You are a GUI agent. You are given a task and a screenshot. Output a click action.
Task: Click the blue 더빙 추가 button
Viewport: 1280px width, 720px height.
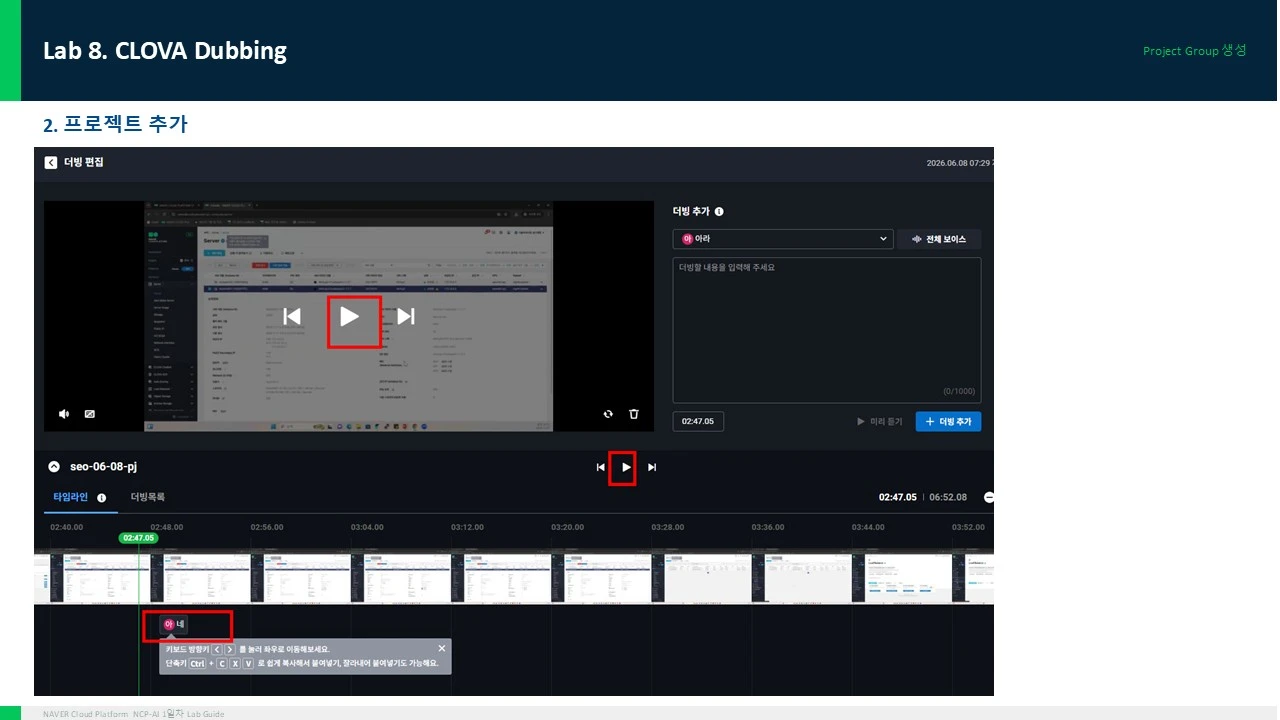point(948,422)
